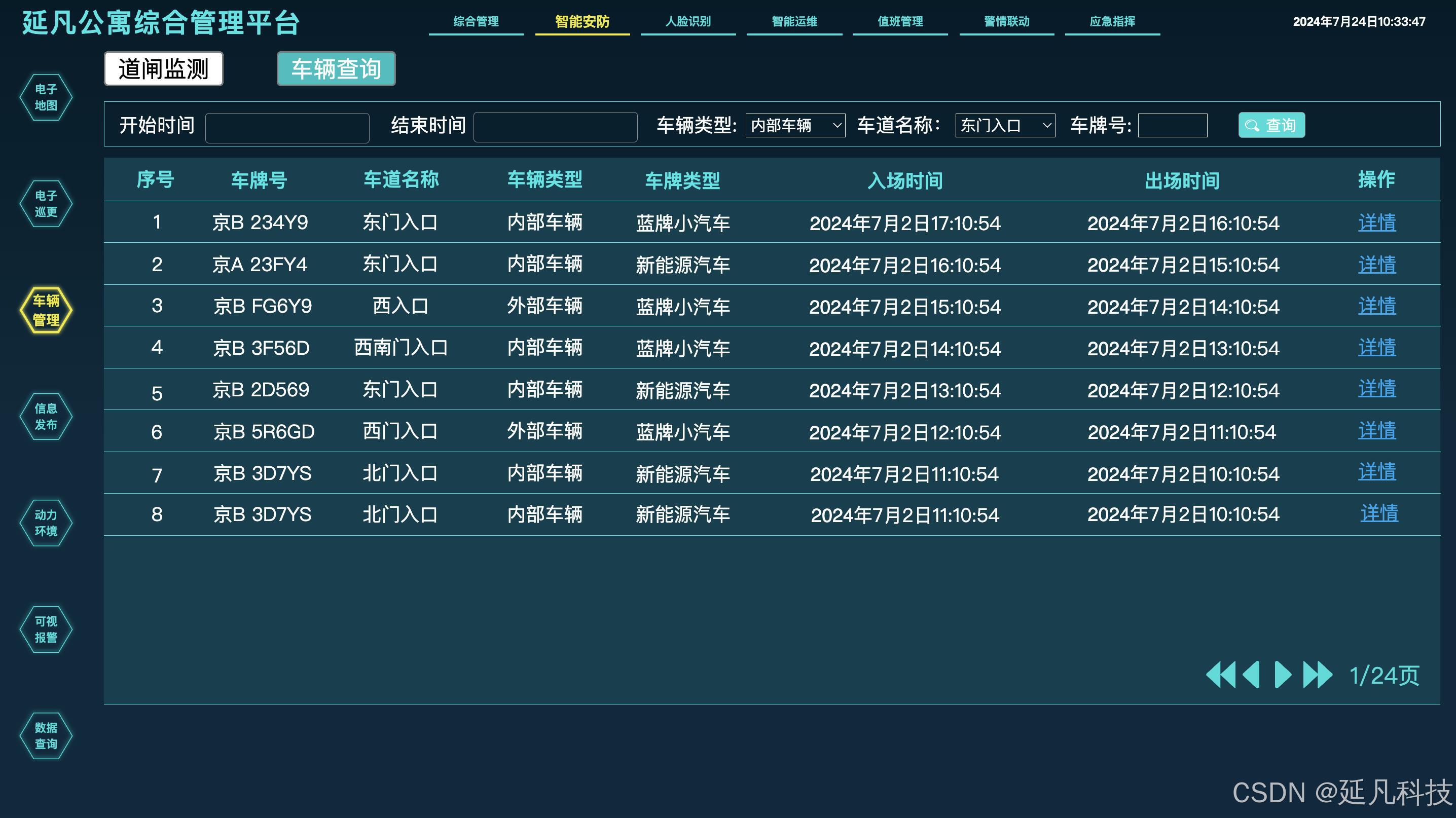The width and height of the screenshot is (1456, 818).
Task: Switch to the 应急指挥 top tab
Action: (1112, 22)
